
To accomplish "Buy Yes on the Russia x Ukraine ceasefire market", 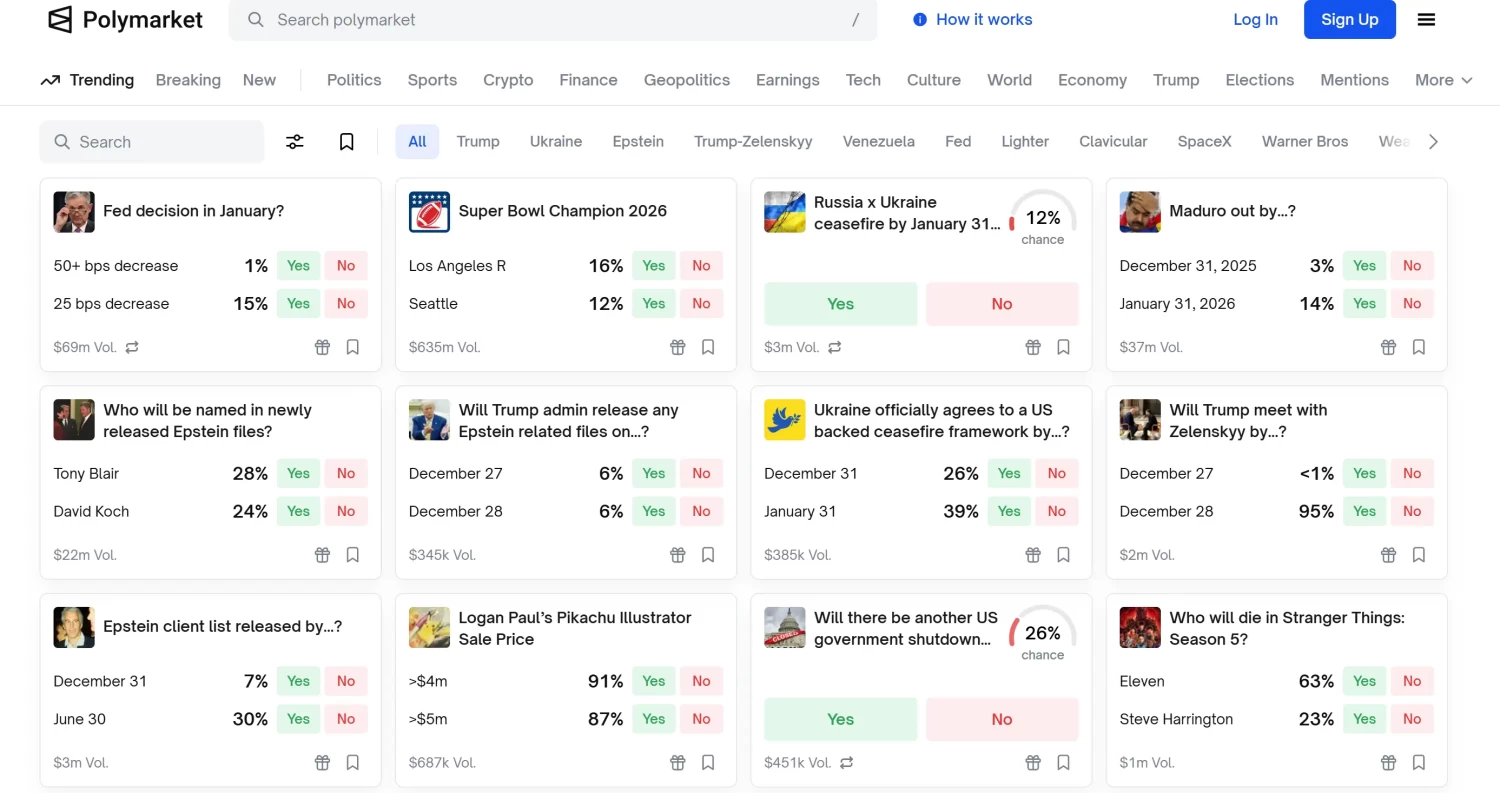I will point(840,304).
